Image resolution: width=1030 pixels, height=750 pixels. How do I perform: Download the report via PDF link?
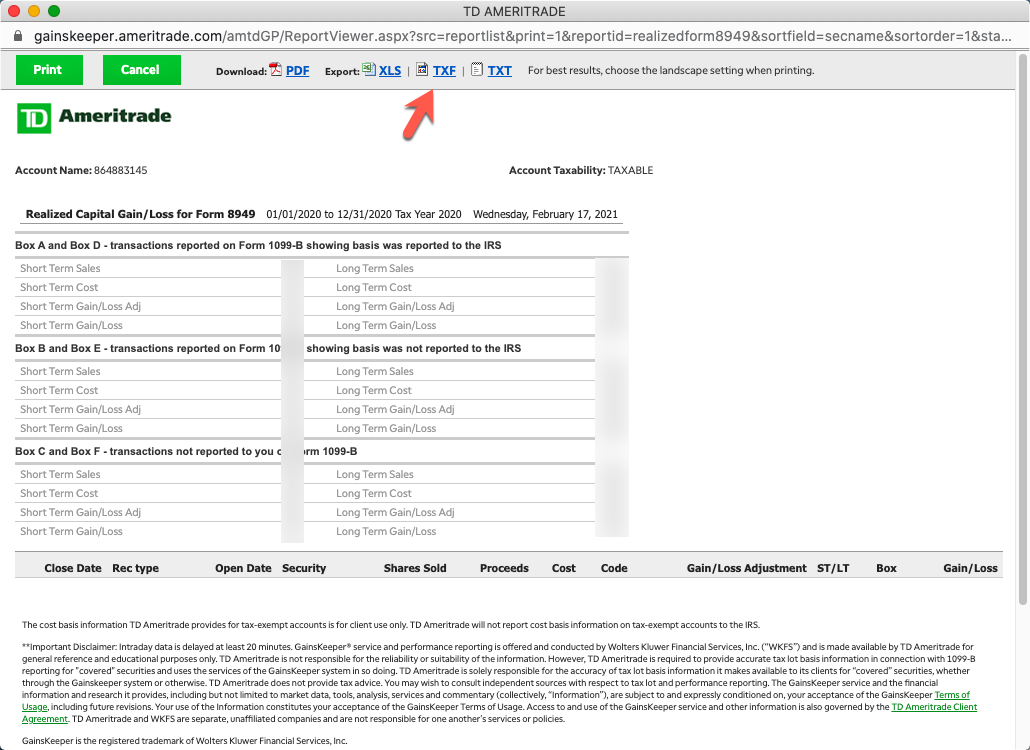point(297,71)
